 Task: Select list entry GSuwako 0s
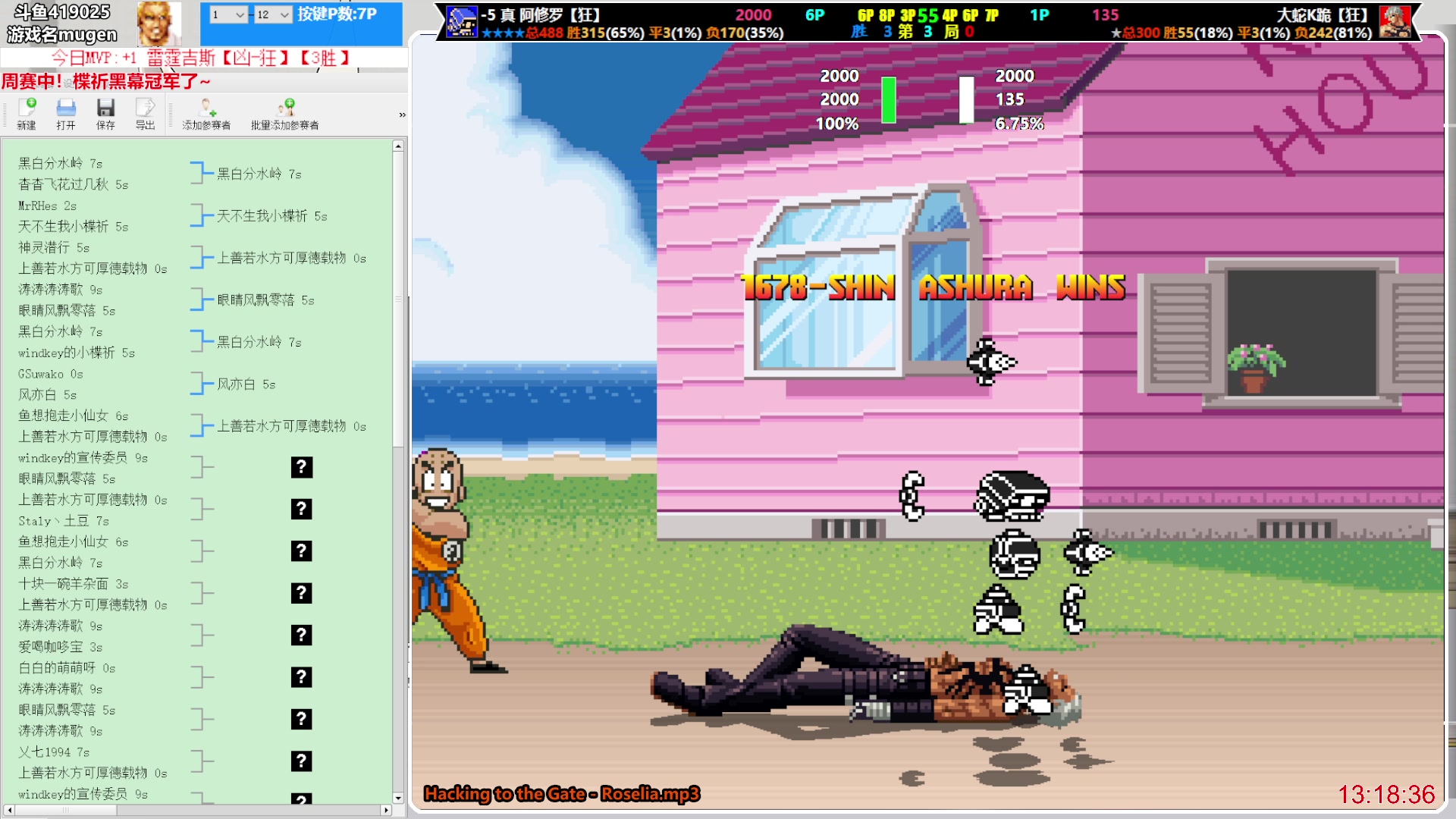pos(51,374)
